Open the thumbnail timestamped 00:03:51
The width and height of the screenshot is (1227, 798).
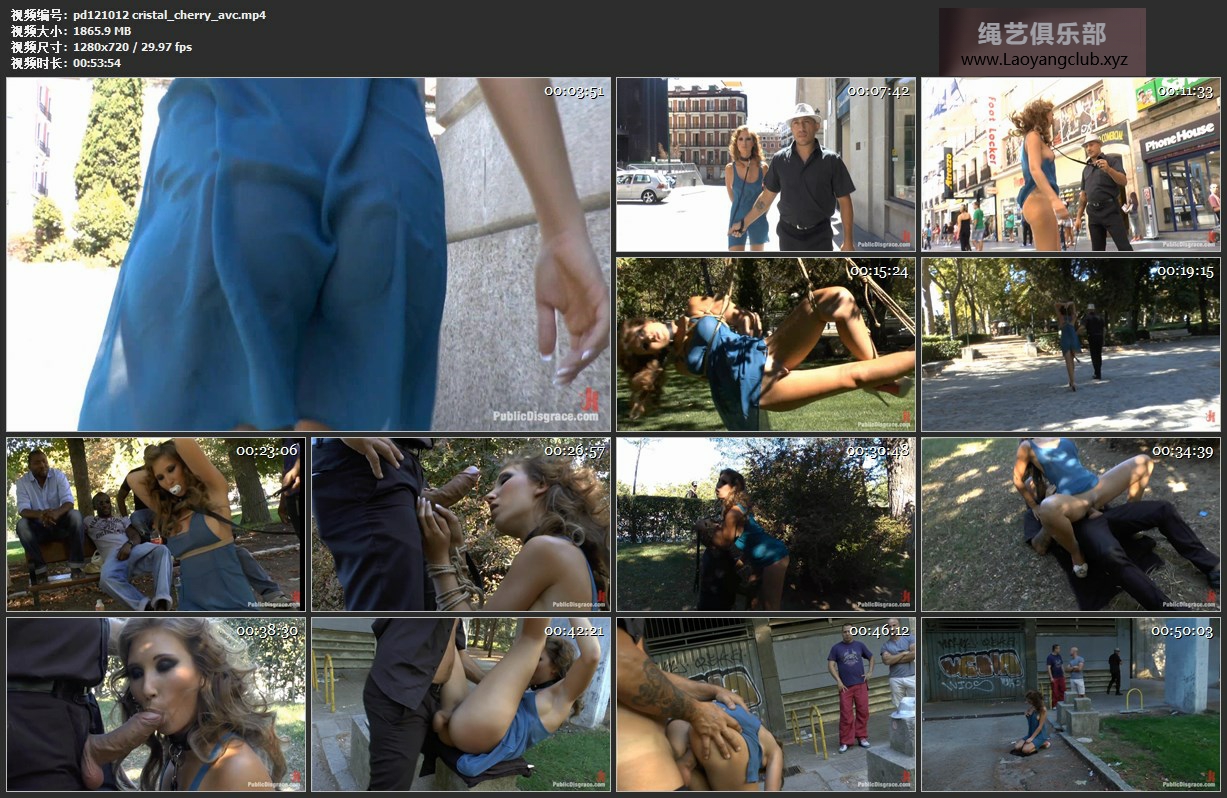[x=308, y=254]
